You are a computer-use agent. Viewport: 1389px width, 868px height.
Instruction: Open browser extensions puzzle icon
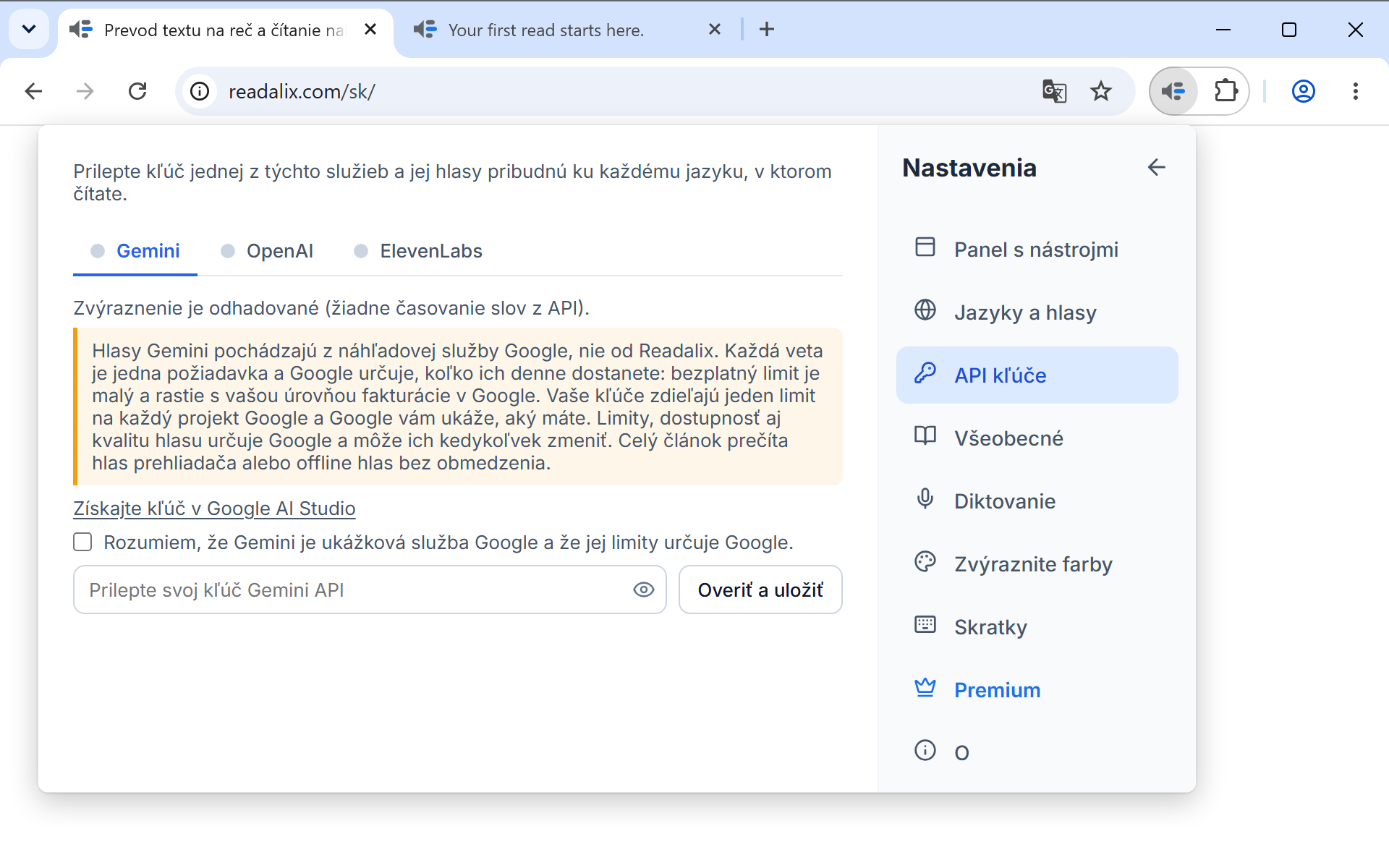(1226, 91)
